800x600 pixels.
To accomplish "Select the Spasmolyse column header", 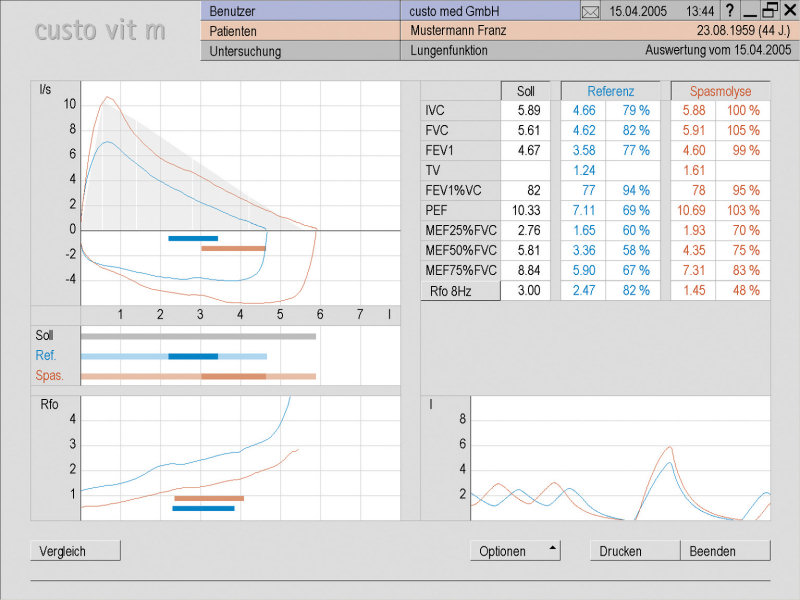I will 720,91.
